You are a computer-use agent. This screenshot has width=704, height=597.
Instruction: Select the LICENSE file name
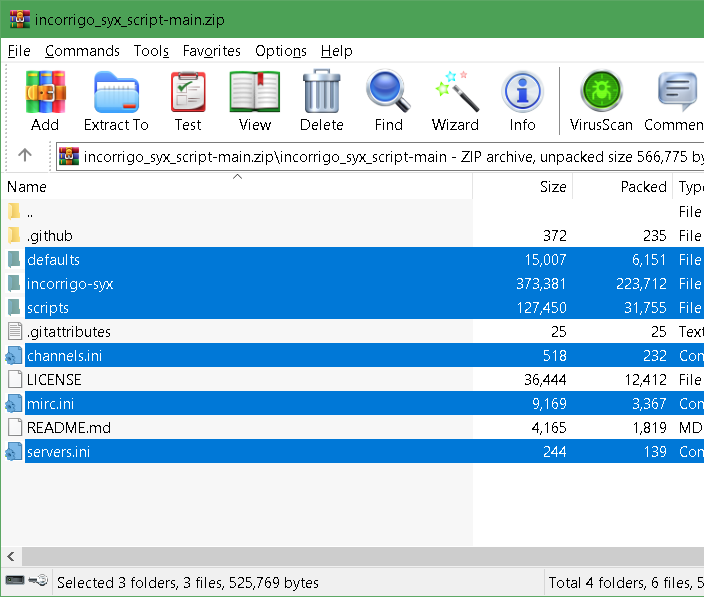pyautogui.click(x=54, y=380)
